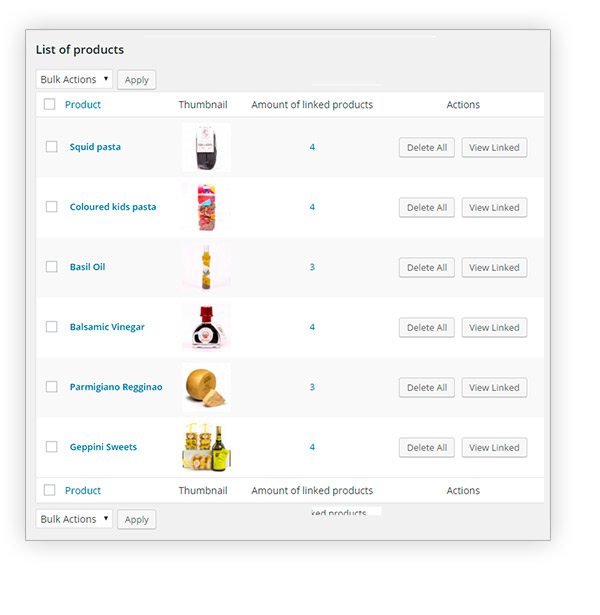600x615 pixels.
Task: View linked products for Geppini Sweets
Action: [x=494, y=448]
